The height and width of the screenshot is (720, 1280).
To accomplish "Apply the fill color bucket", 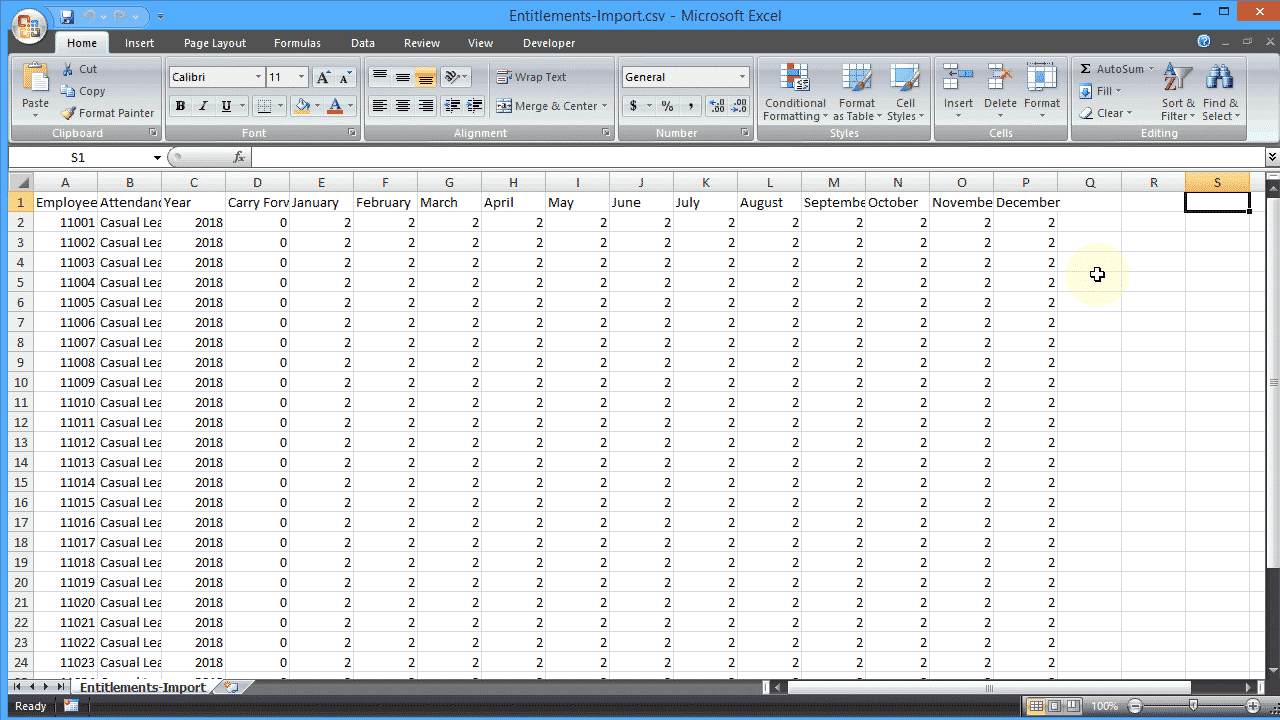I will (302, 106).
